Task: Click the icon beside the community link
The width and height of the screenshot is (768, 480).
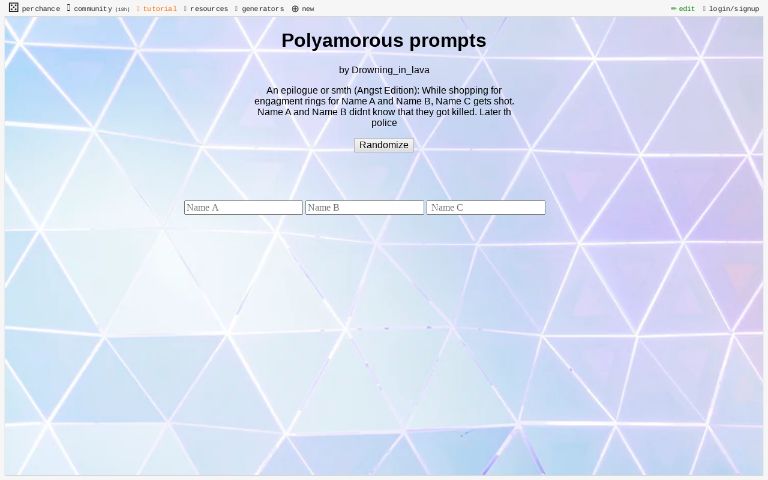Action: pos(69,8)
